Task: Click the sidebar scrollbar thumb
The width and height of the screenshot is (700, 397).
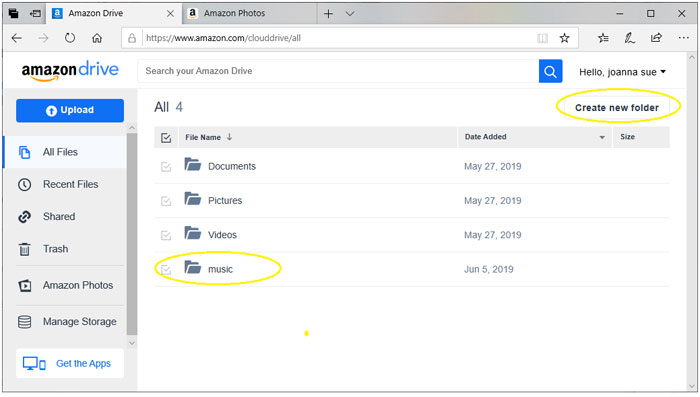Action: coord(132,234)
